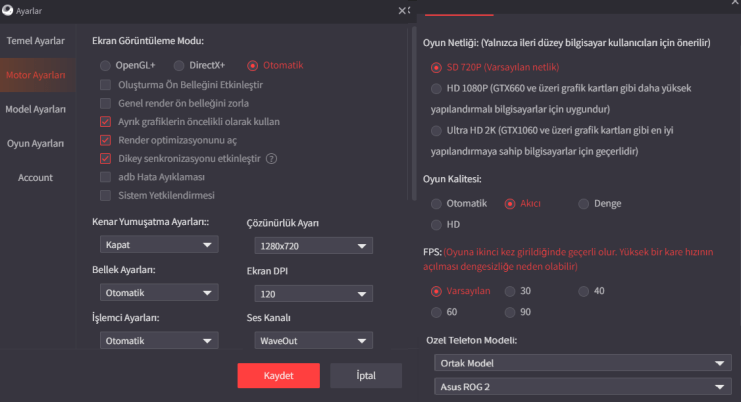Click the help icon beside Dikey senkronizasyonu
The image size is (741, 402).
(x=271, y=159)
